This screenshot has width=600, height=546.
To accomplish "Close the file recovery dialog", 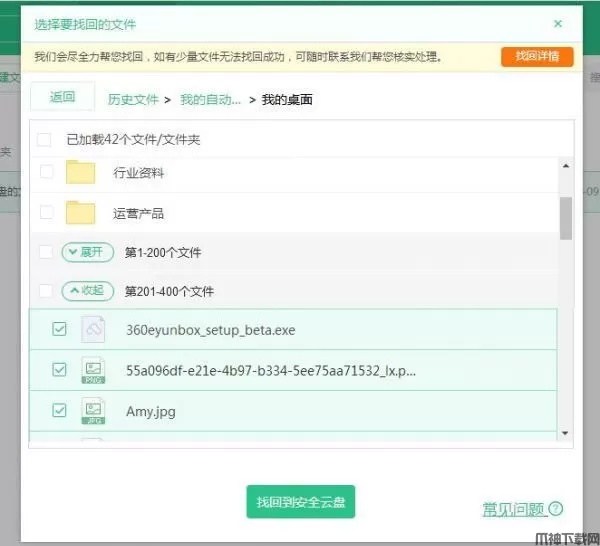I will click(557, 23).
